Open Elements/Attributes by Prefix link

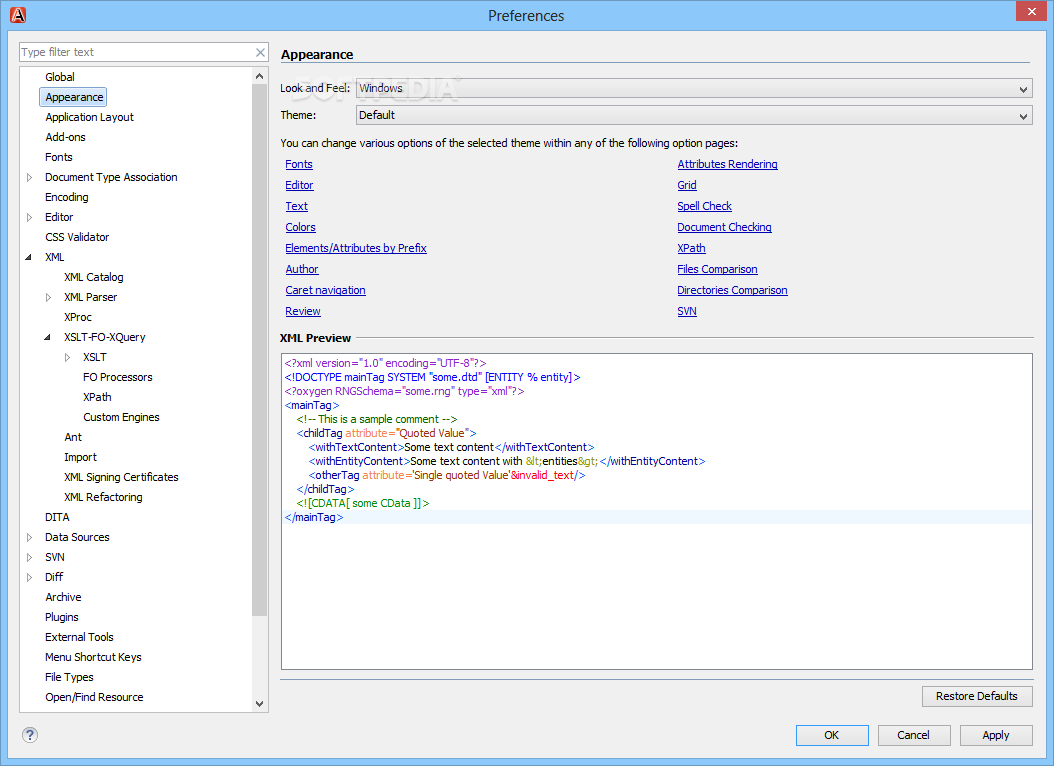[356, 248]
